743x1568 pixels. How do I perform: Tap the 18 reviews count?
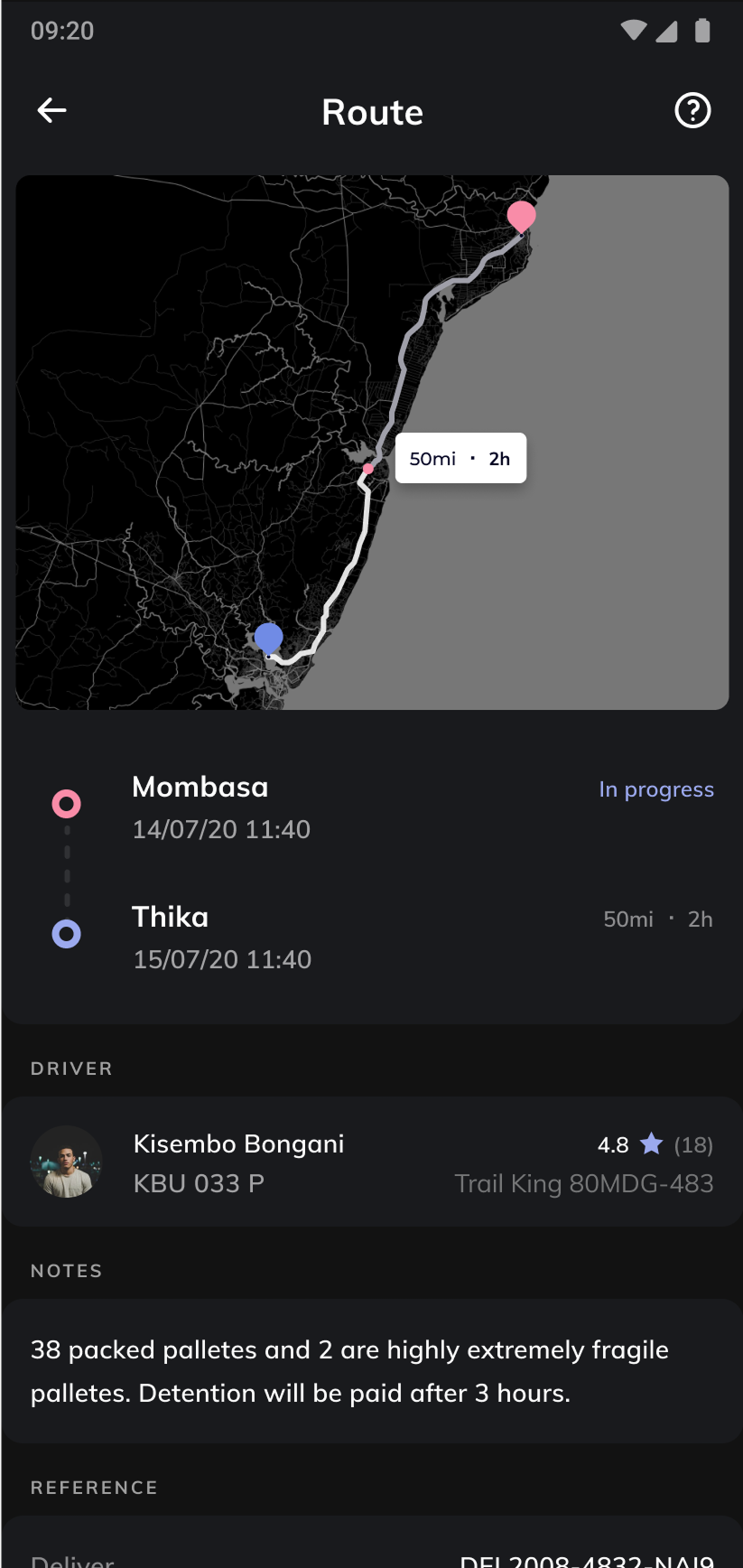(693, 1145)
